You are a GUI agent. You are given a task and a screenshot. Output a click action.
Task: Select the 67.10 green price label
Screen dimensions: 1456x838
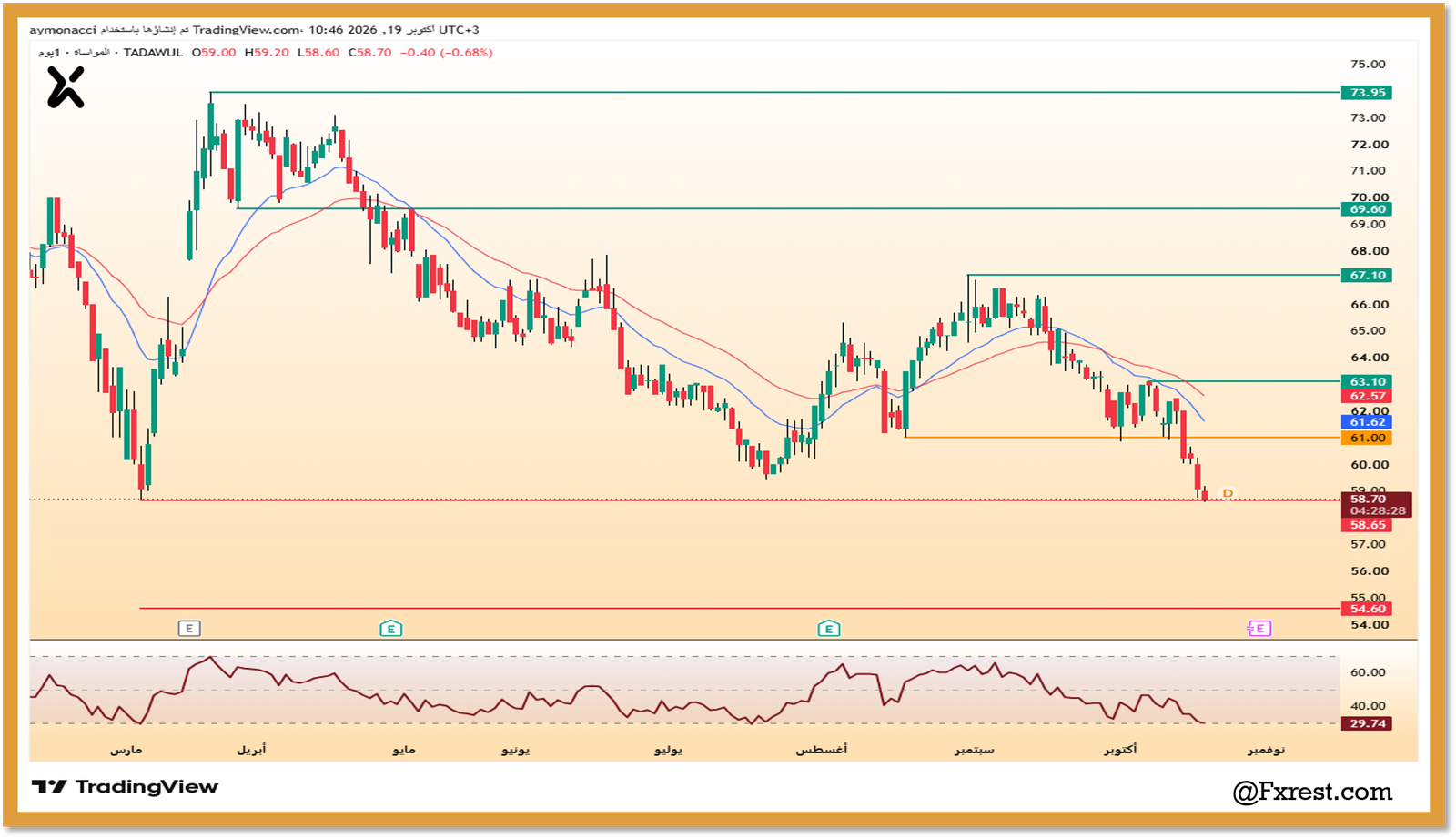point(1367,276)
